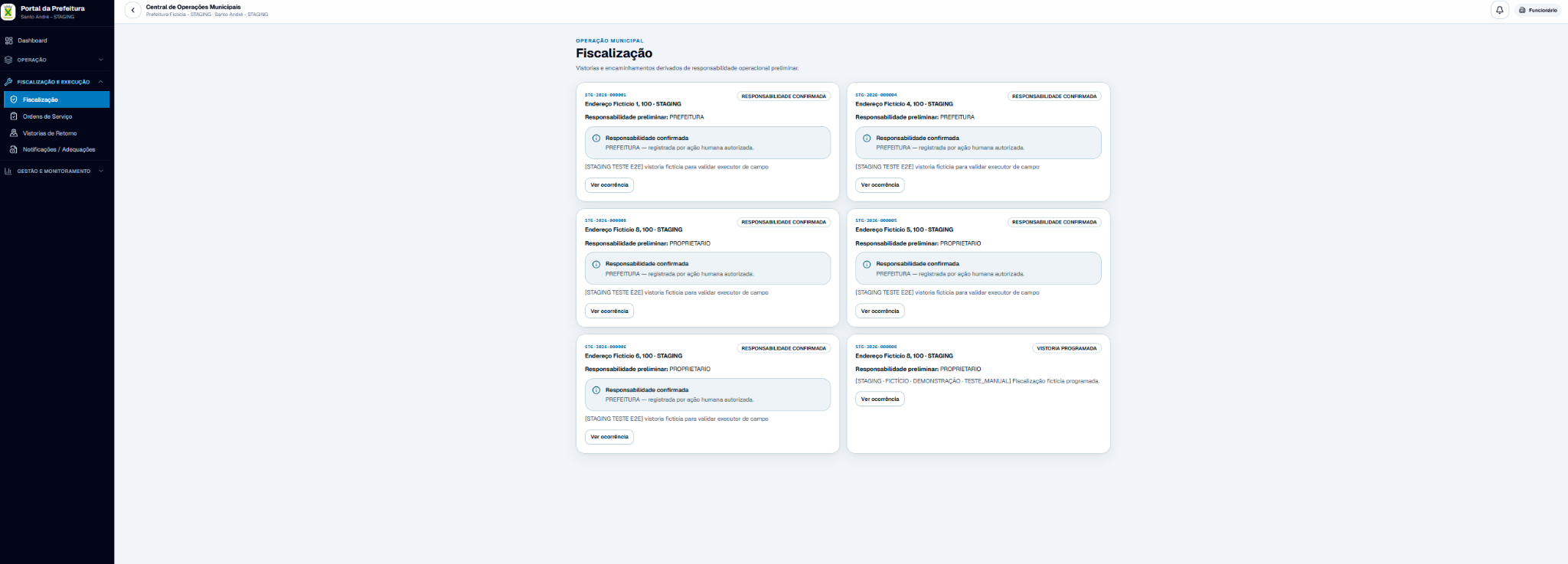Viewport: 1568px width, 564px height.
Task: Click the STG-2026-000005 code link
Action: (876, 220)
